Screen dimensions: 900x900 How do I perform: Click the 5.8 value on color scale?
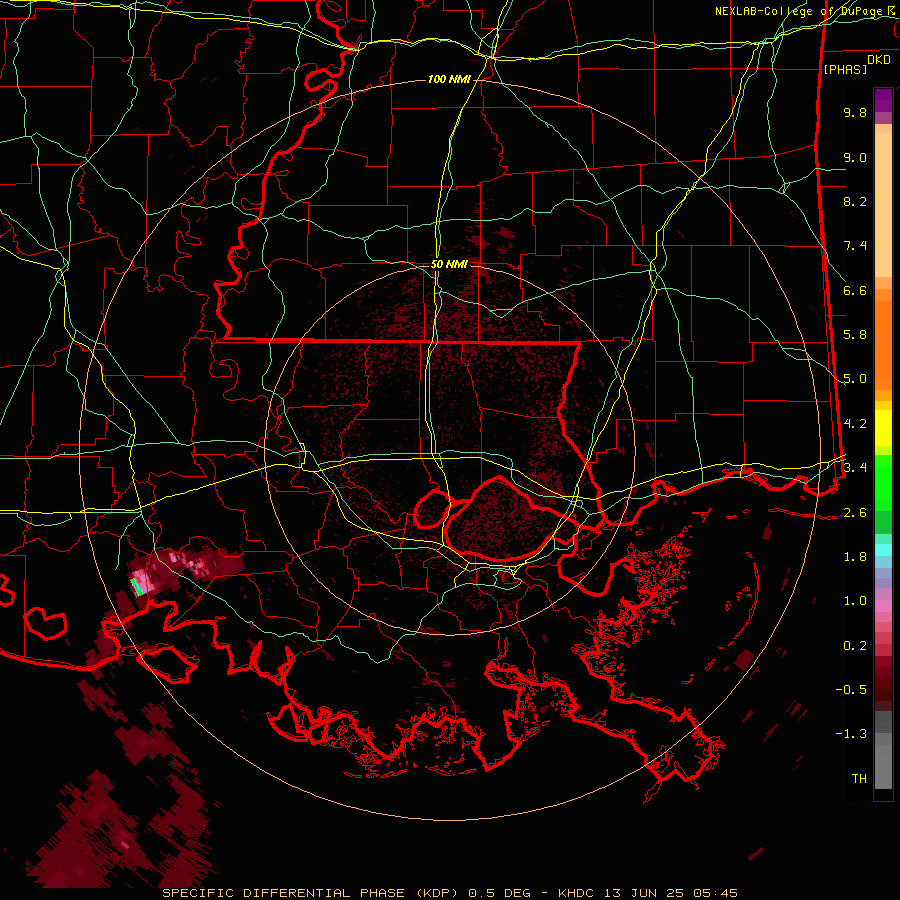(x=855, y=335)
